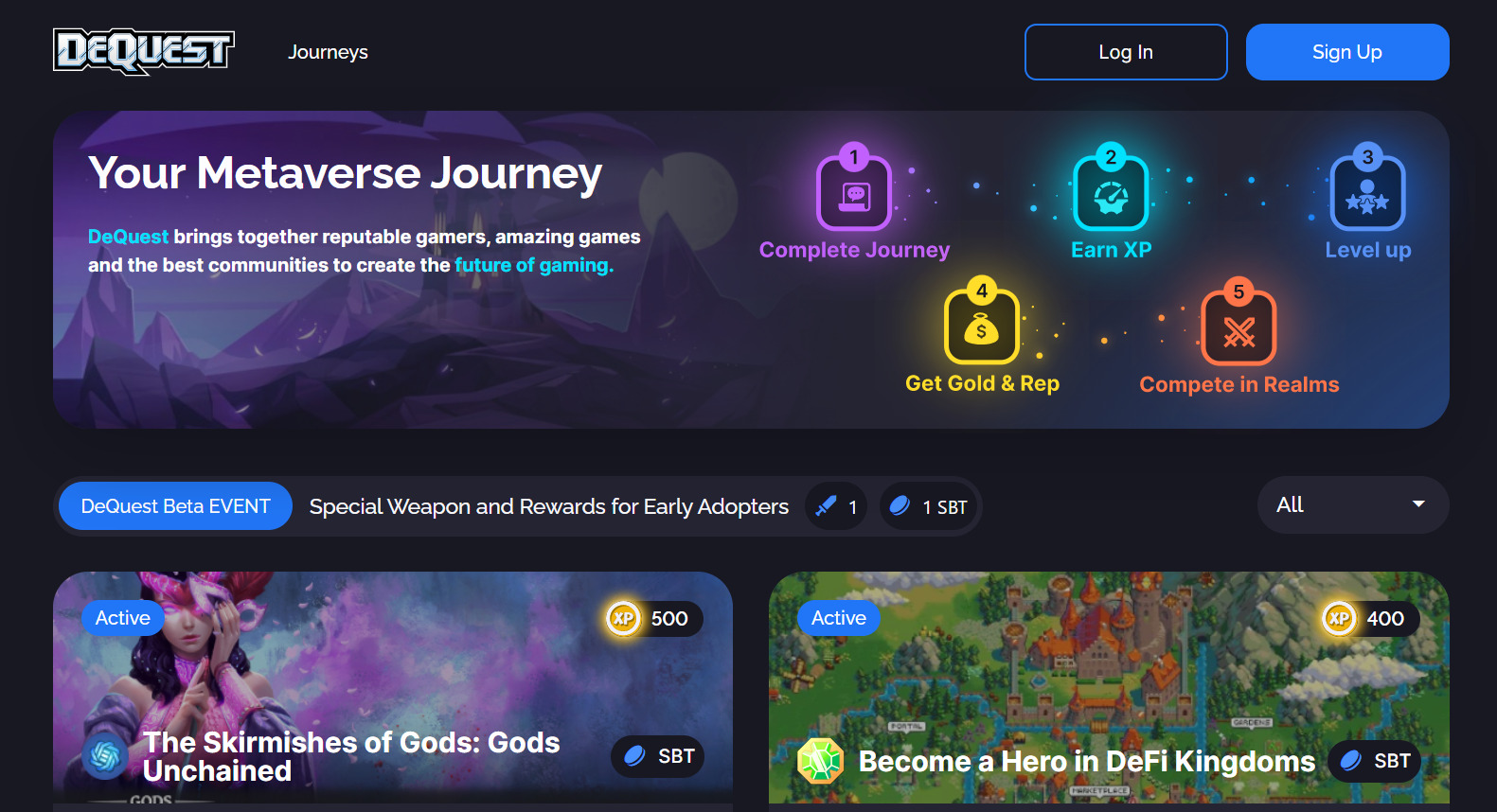This screenshot has width=1497, height=812.
Task: Click the Log In button
Action: click(x=1126, y=52)
